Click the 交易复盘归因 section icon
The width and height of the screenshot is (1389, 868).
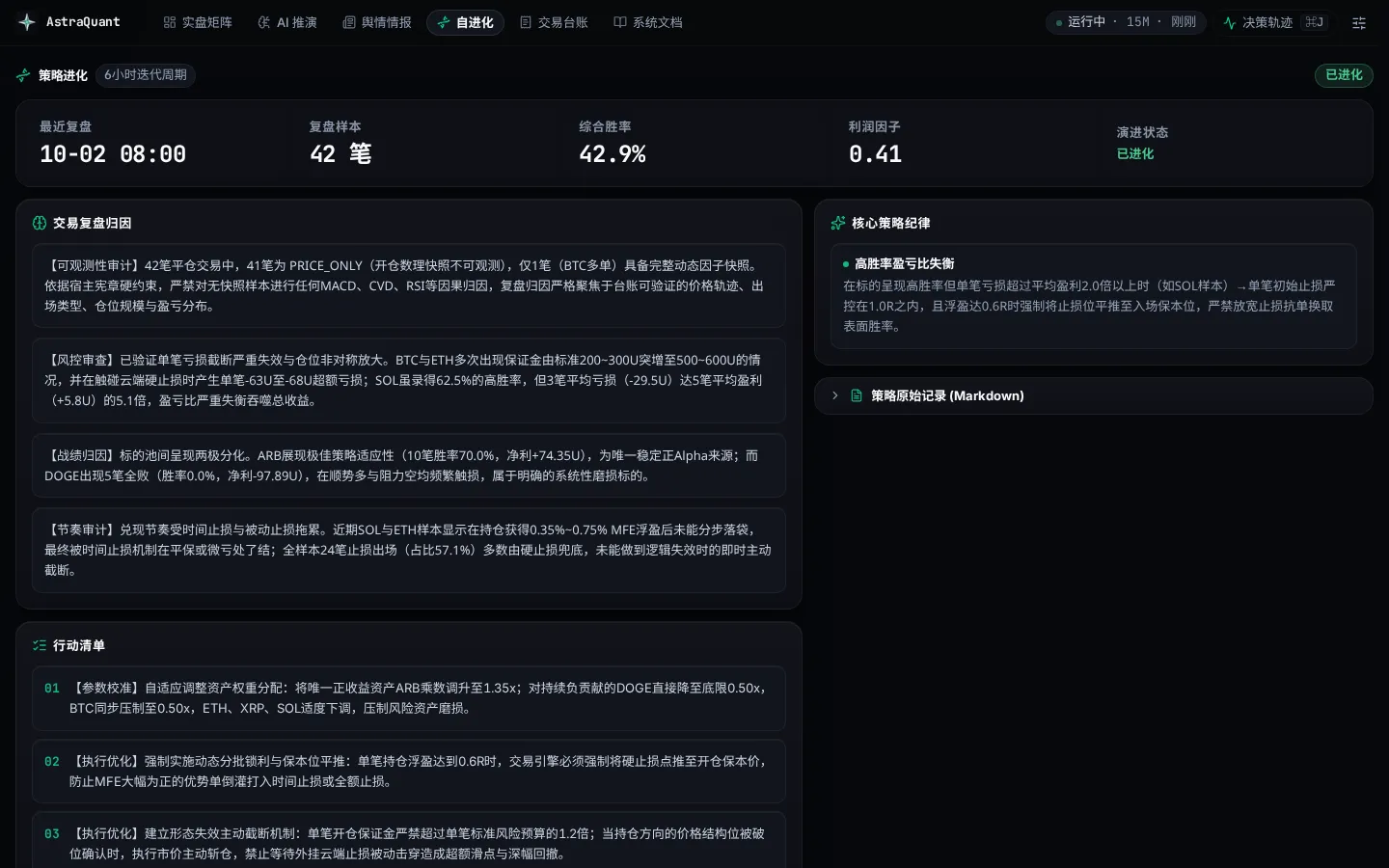coord(40,223)
